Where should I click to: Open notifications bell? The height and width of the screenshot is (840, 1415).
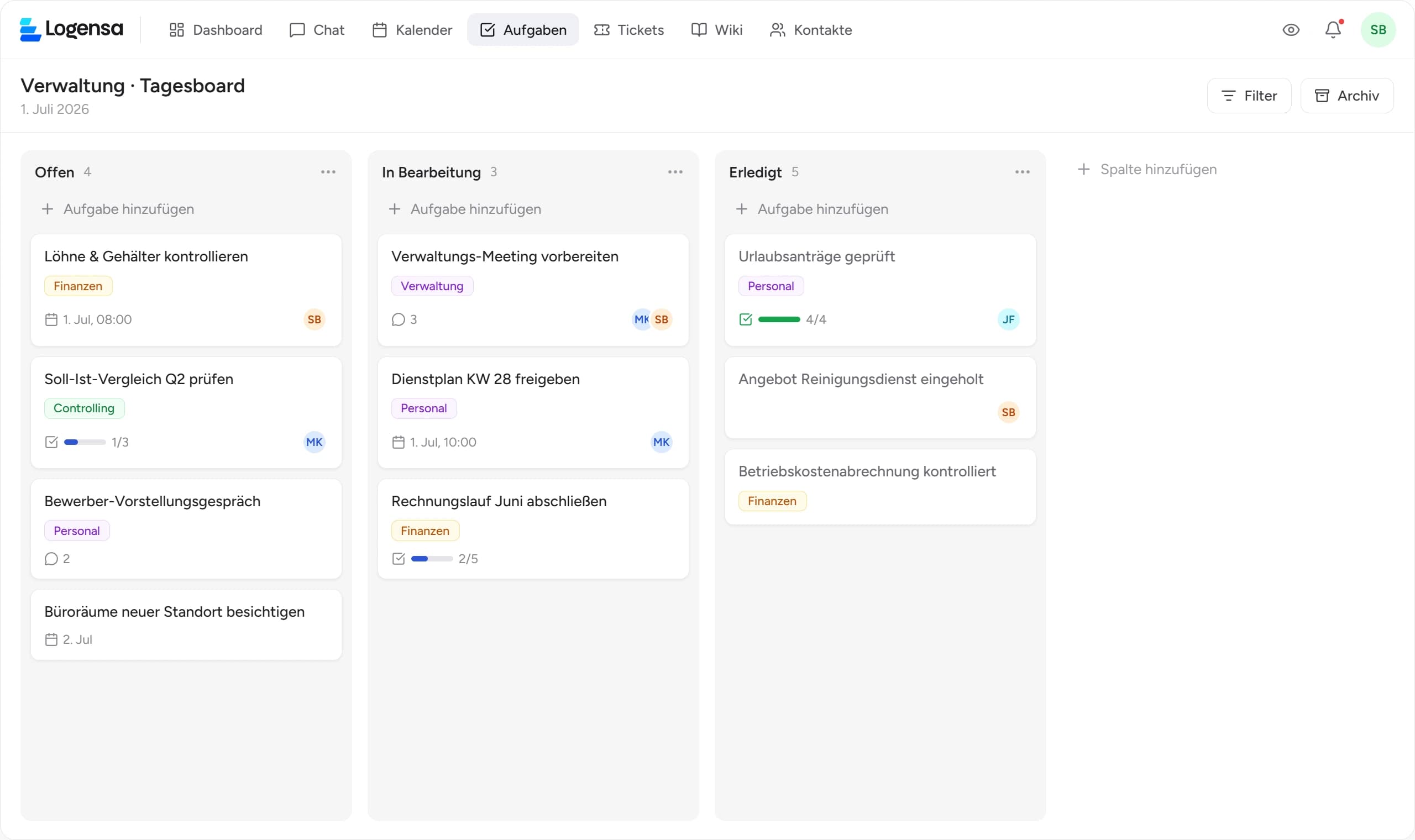click(x=1333, y=29)
